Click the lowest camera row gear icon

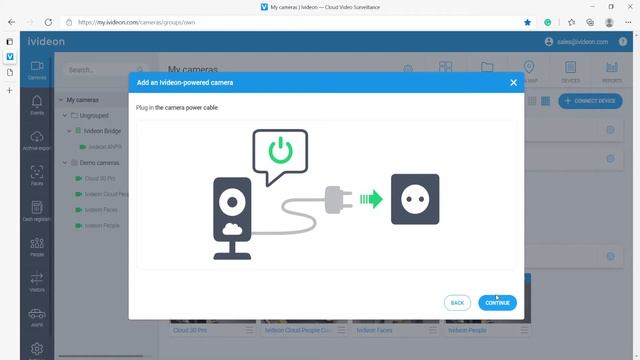tap(610, 256)
